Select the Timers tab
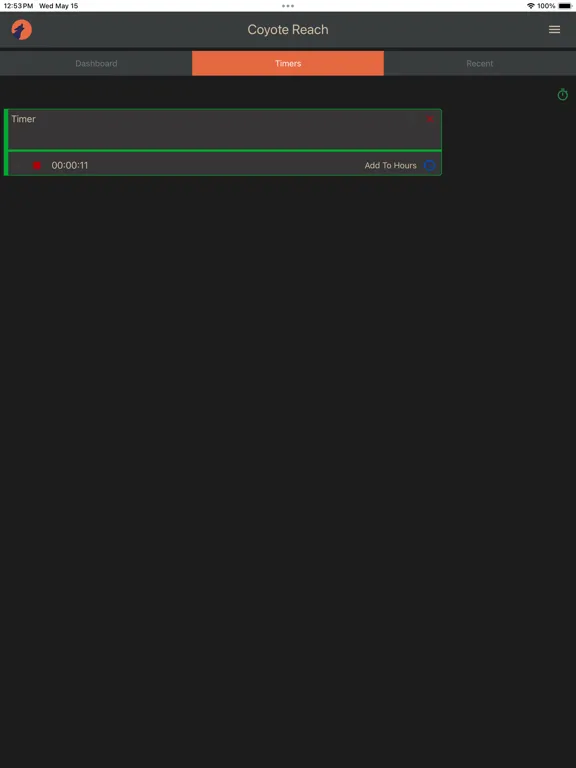Image resolution: width=576 pixels, height=768 pixels. click(288, 63)
